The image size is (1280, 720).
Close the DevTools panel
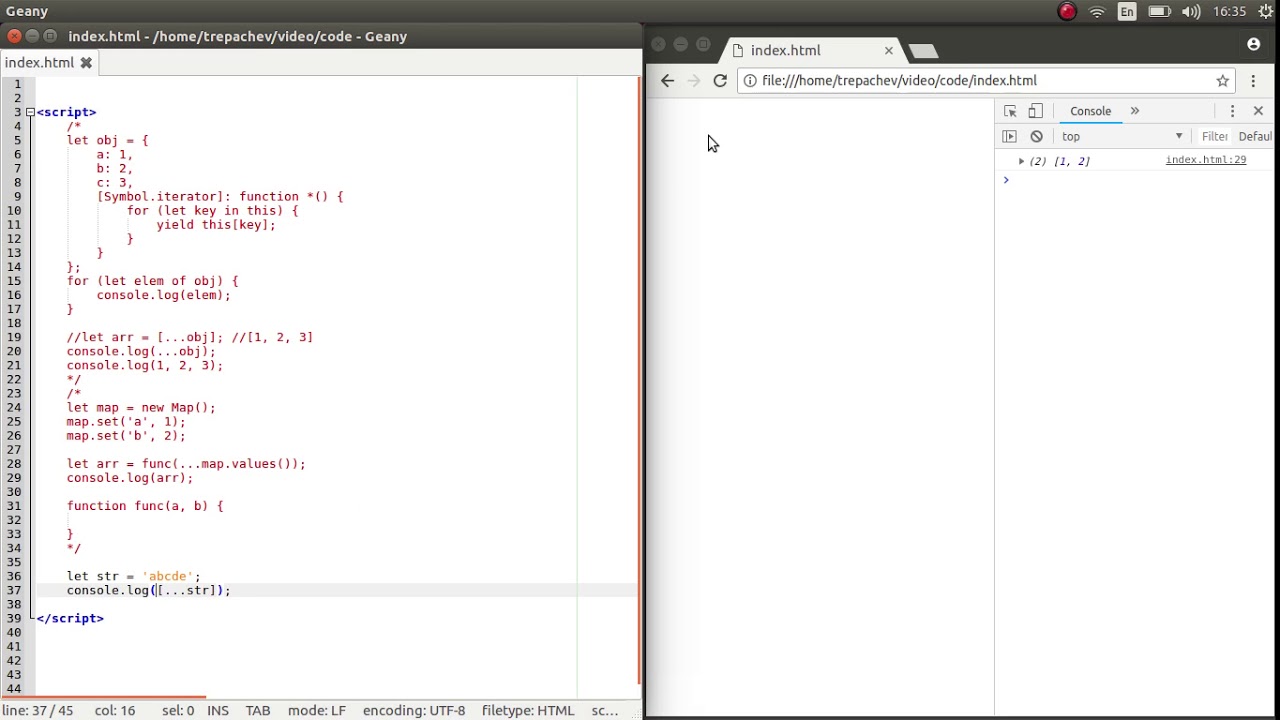(1258, 111)
